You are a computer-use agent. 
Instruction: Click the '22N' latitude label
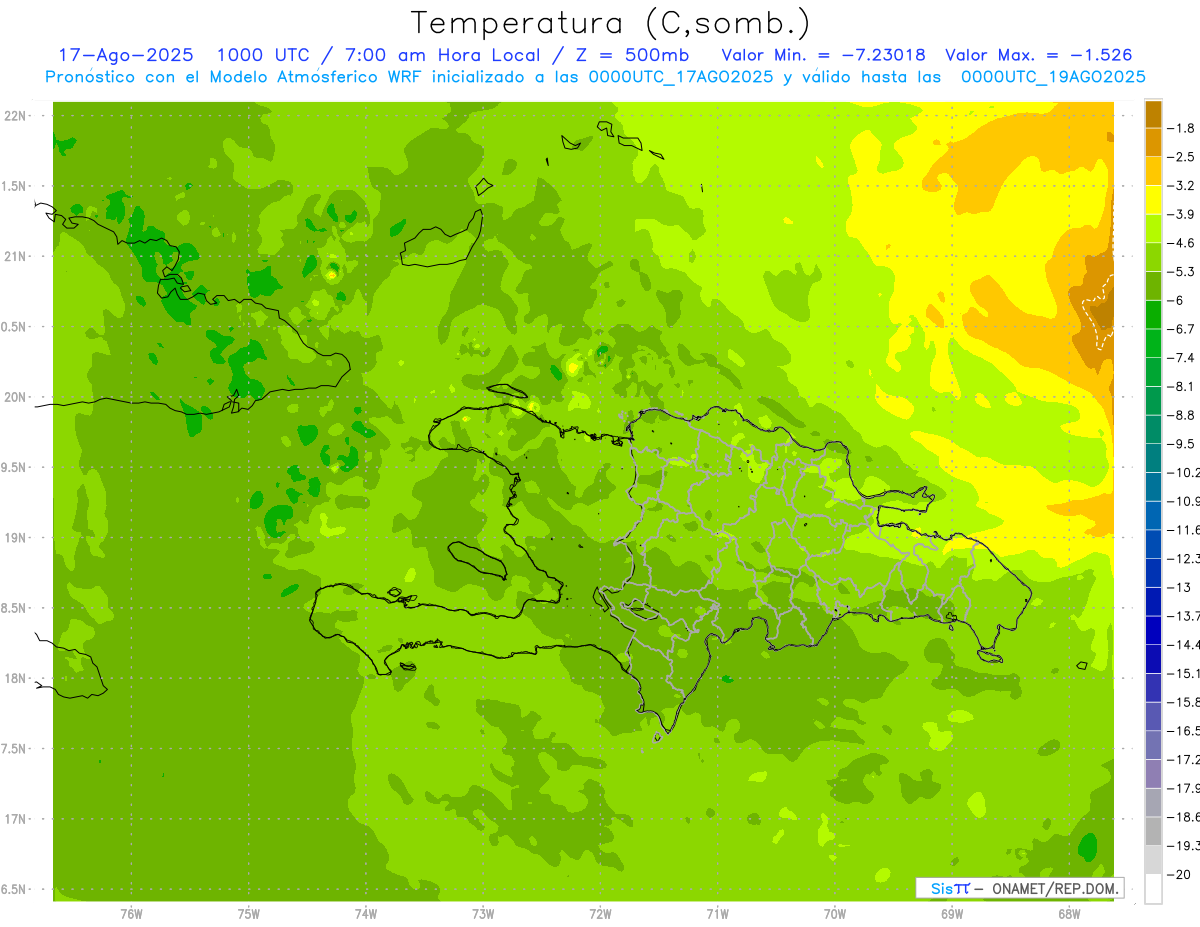tap(15, 116)
